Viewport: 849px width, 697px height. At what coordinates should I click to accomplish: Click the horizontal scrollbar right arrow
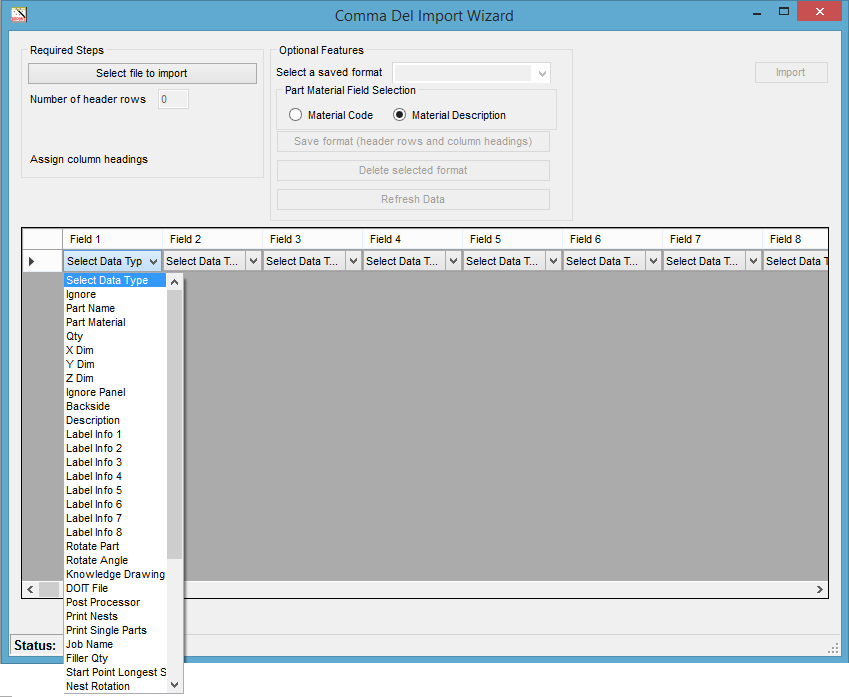point(820,589)
